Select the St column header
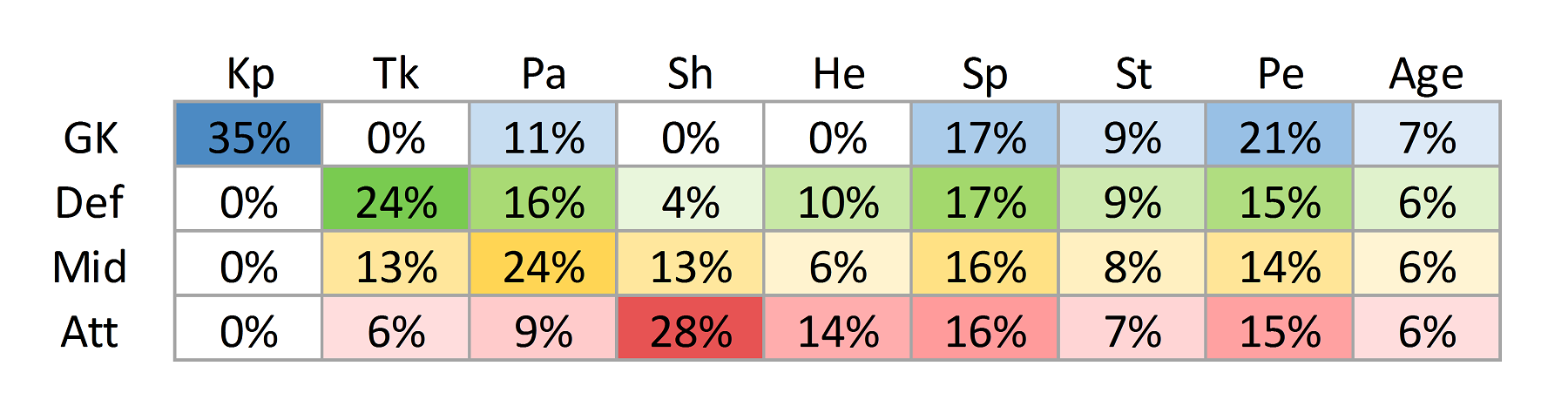The image size is (1568, 413). (1133, 73)
